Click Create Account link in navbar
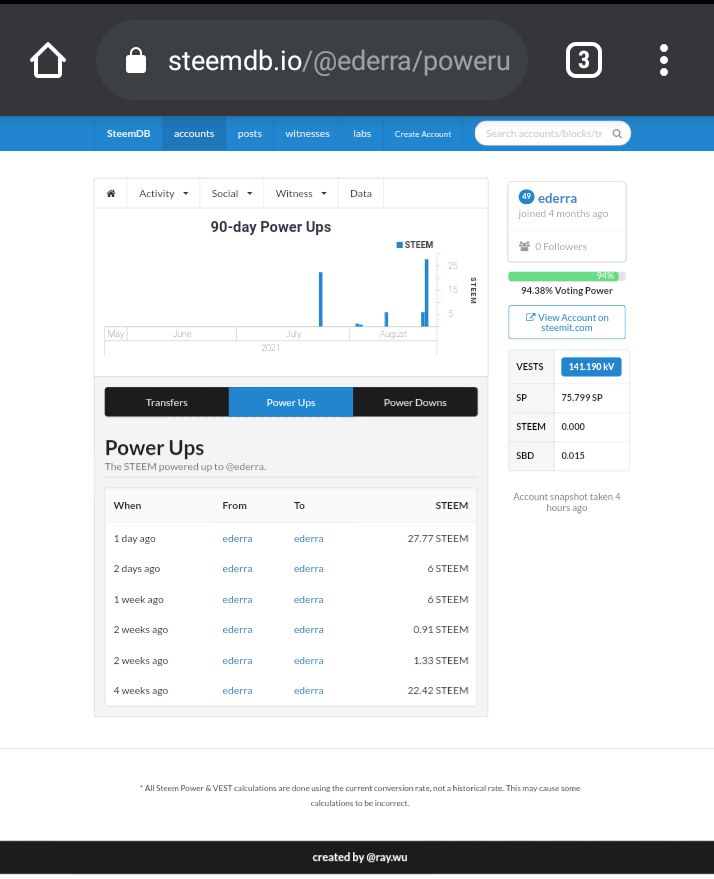This screenshot has width=714, height=879. click(x=423, y=134)
